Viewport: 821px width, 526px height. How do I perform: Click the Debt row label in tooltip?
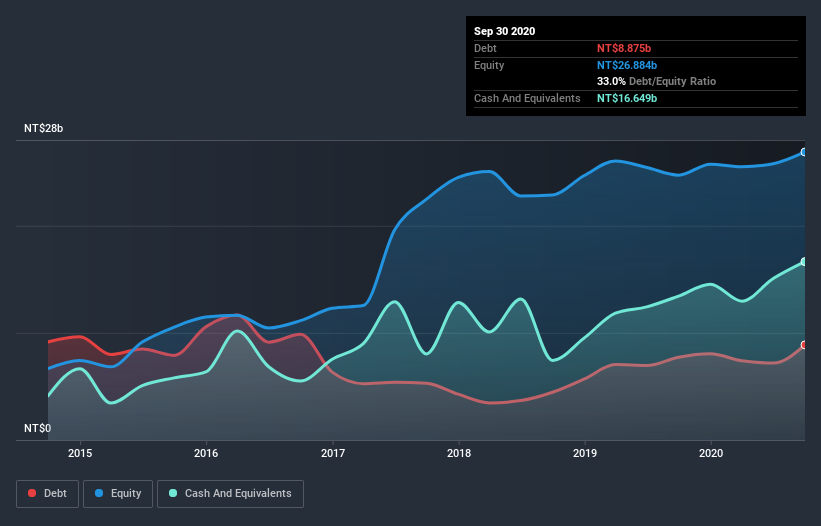click(485, 49)
